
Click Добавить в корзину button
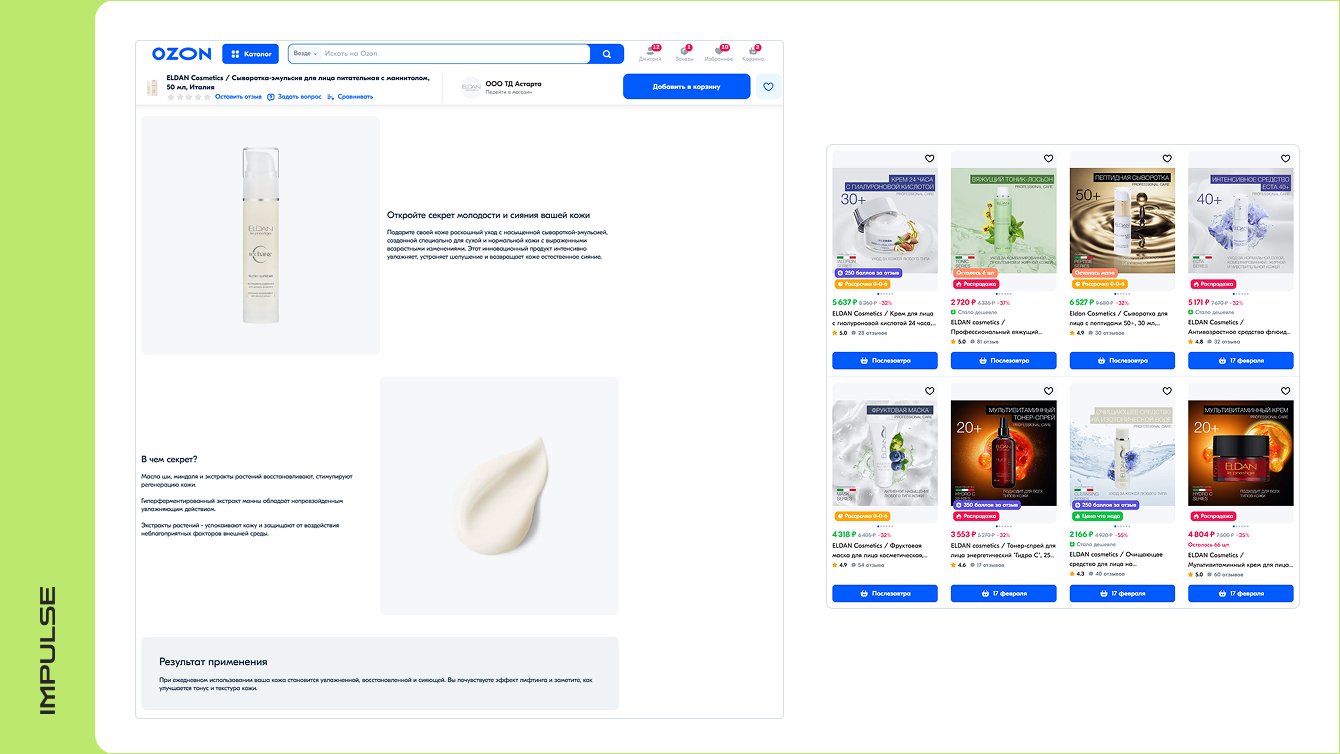coord(686,87)
